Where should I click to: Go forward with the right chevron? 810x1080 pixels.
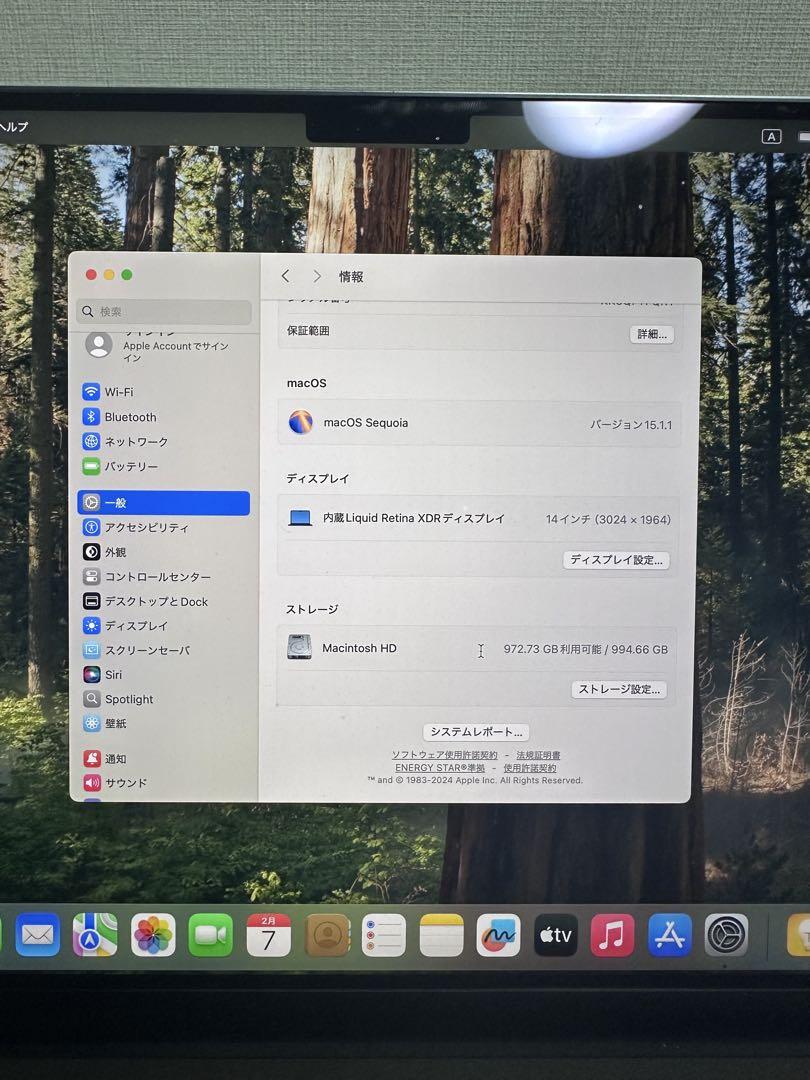click(x=317, y=276)
